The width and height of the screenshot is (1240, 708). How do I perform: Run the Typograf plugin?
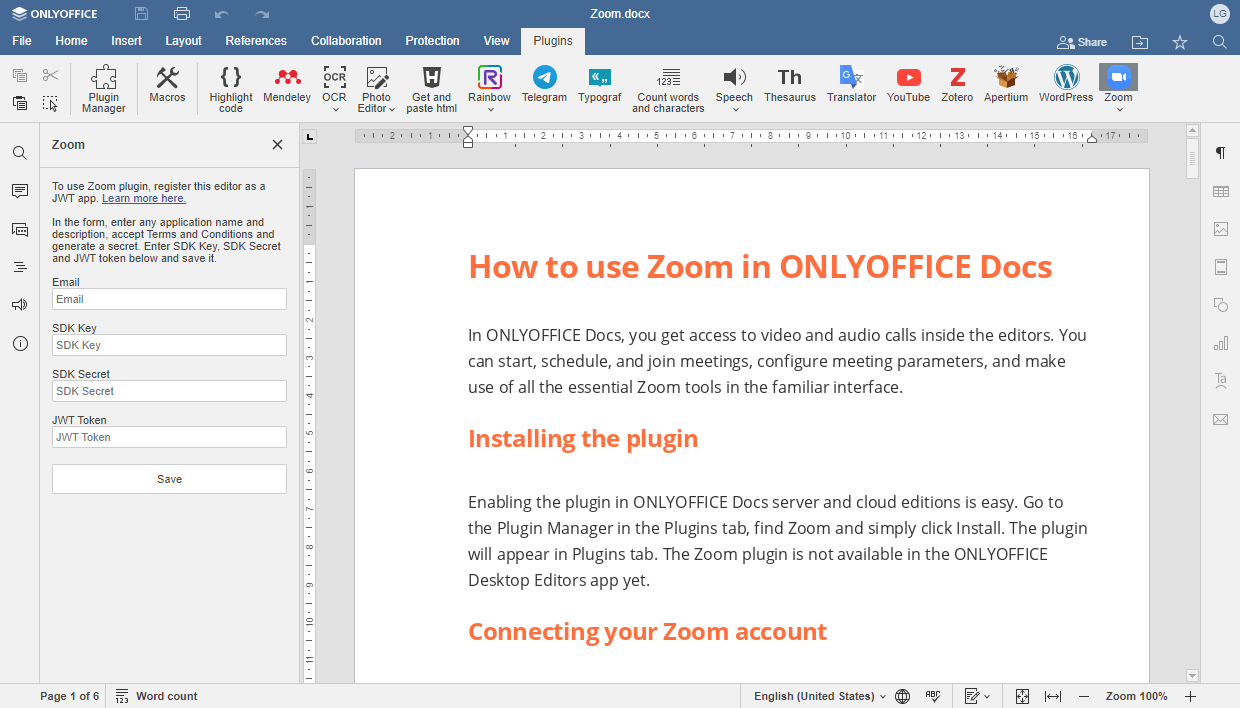(599, 84)
